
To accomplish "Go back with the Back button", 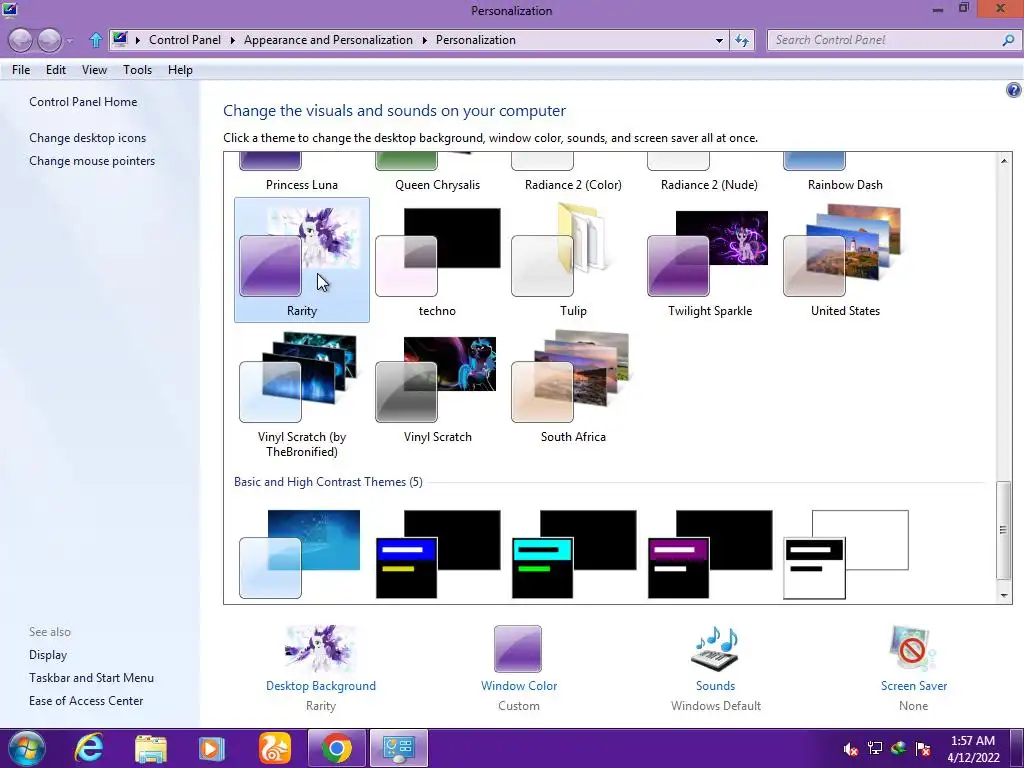I will (x=21, y=40).
